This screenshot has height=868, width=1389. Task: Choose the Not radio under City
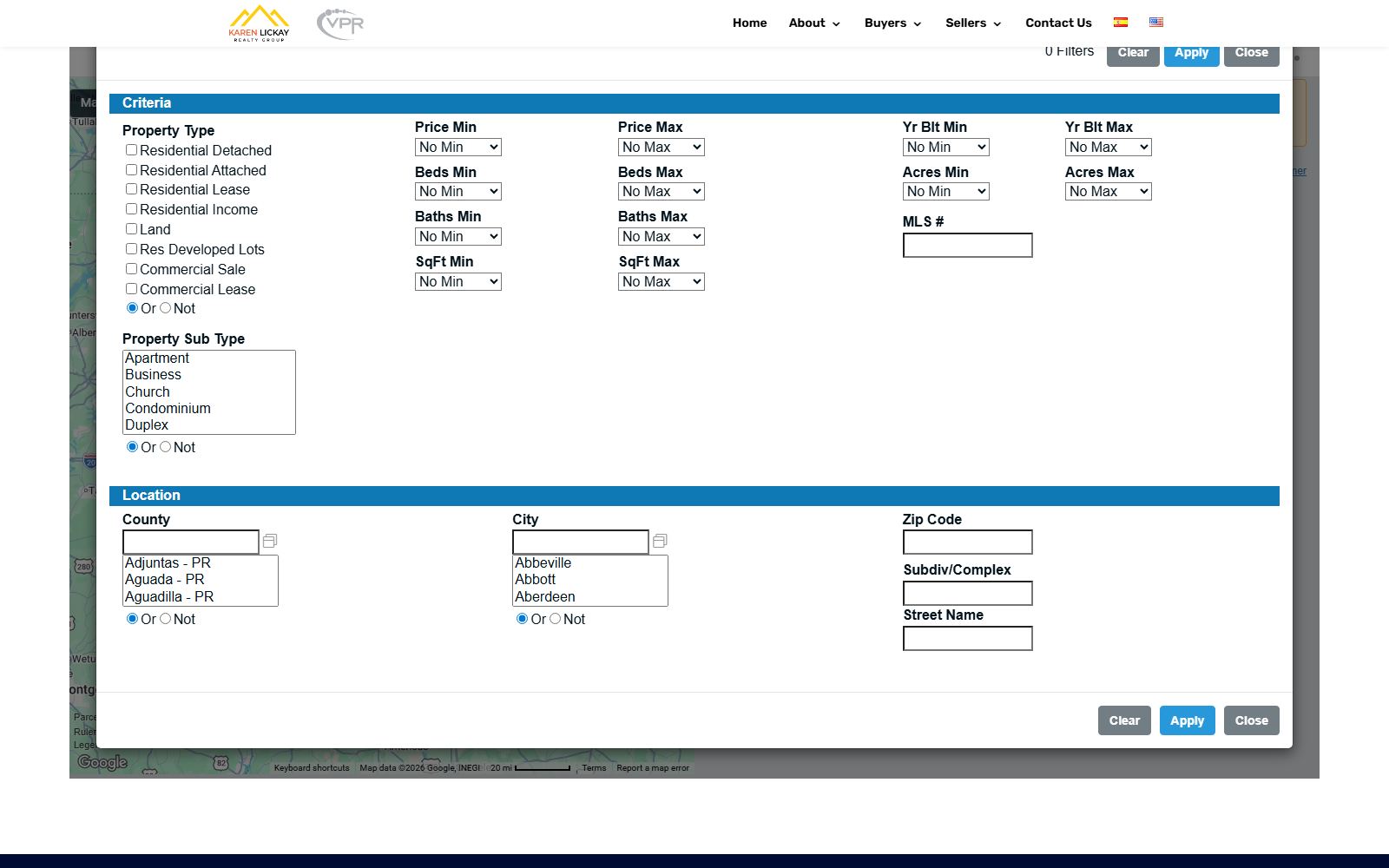pos(555,619)
